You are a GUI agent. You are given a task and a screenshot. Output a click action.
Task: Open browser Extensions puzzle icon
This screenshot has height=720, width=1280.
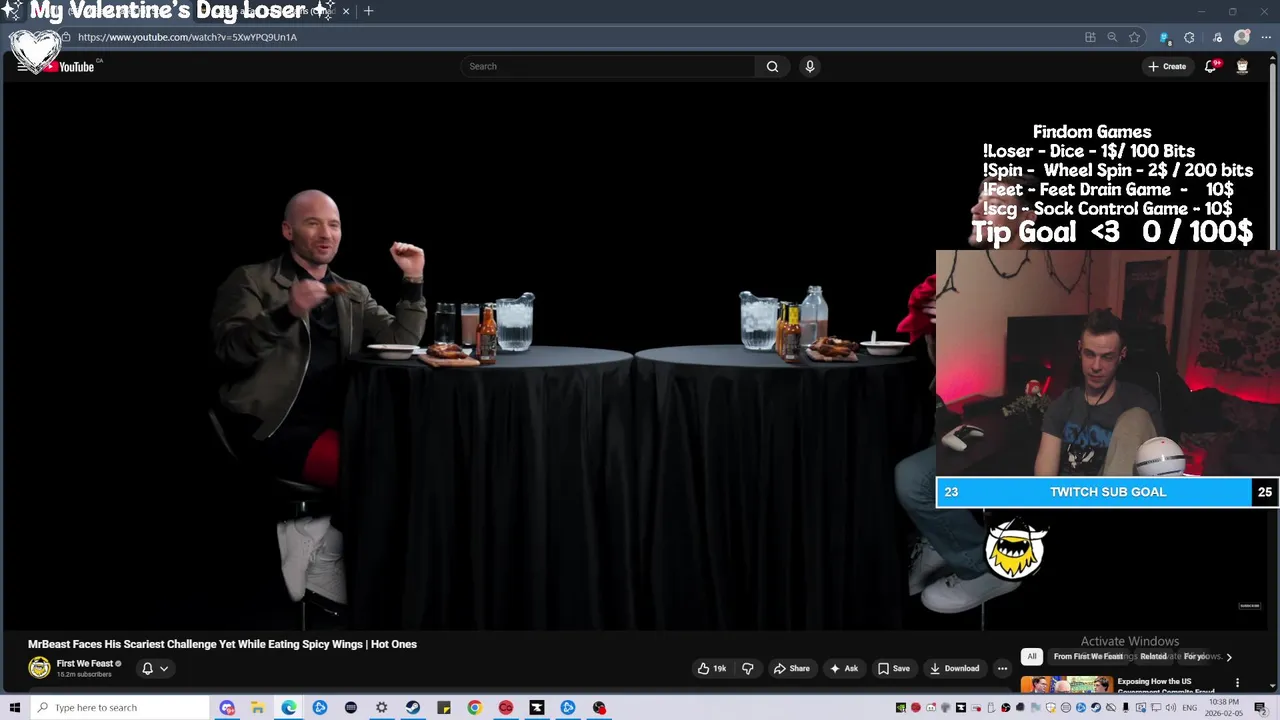coord(1189,37)
